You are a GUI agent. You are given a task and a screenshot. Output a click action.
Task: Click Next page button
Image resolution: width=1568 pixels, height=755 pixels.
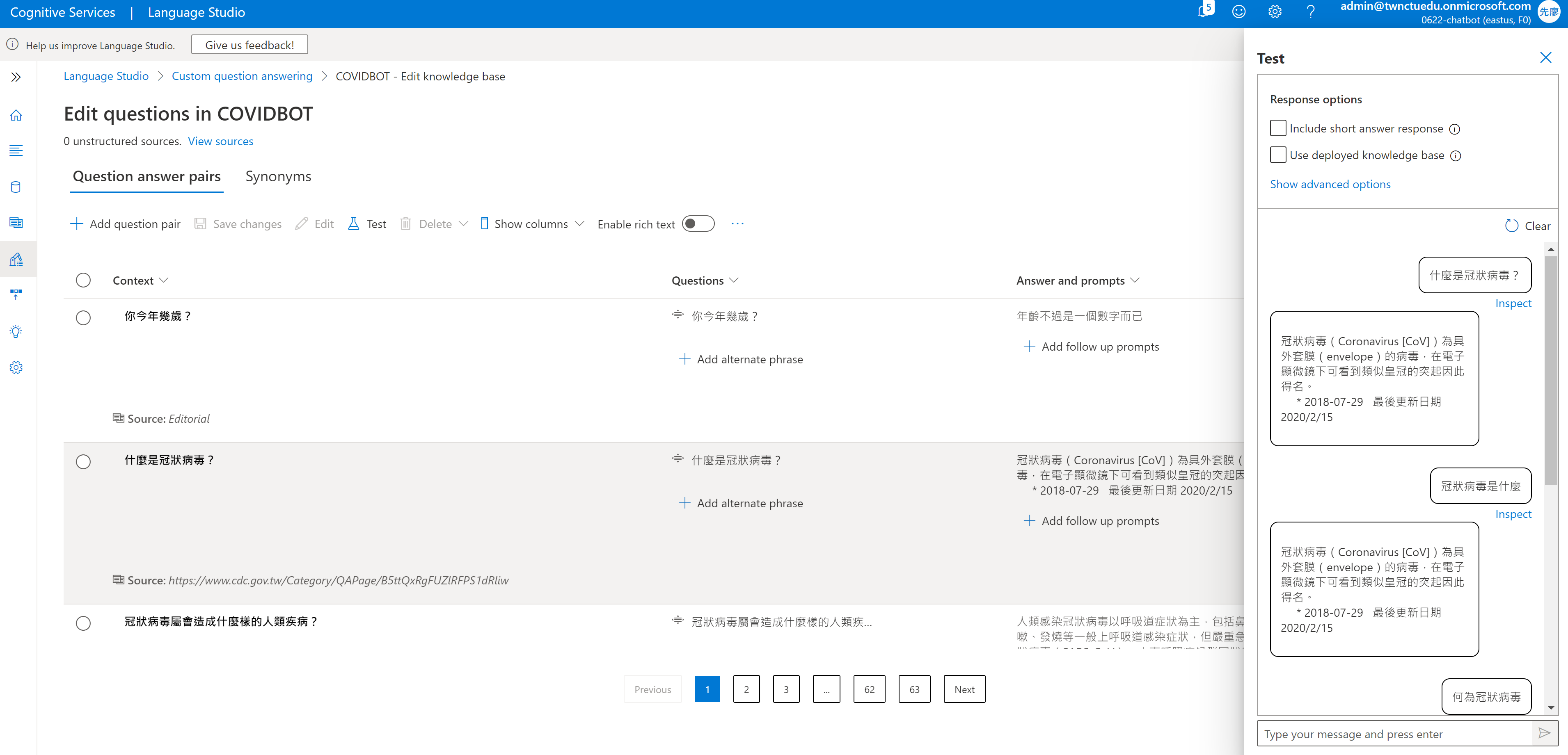coord(964,689)
